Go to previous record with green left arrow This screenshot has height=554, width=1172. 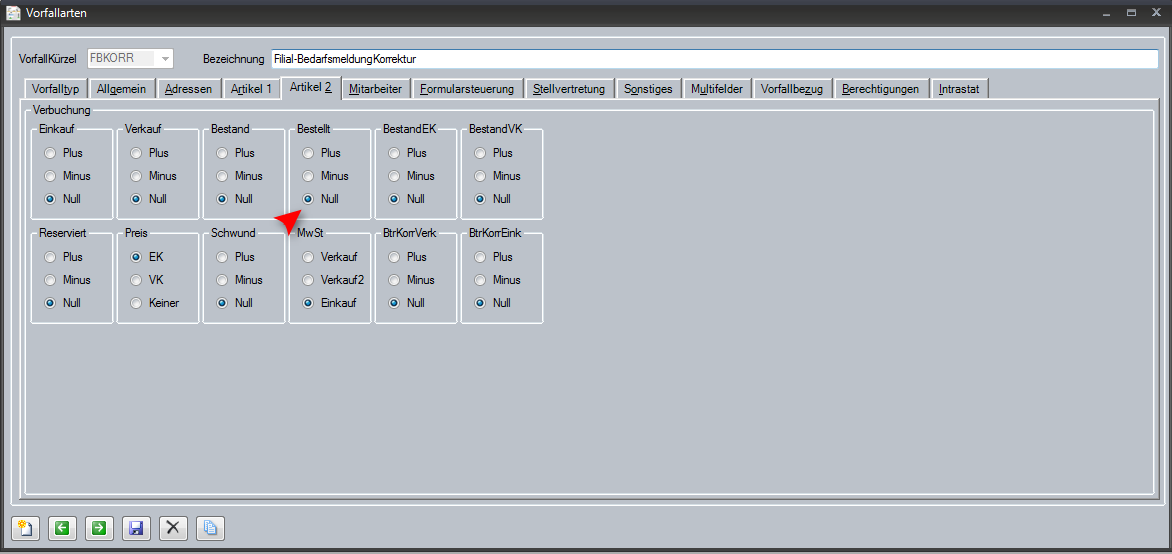62,528
